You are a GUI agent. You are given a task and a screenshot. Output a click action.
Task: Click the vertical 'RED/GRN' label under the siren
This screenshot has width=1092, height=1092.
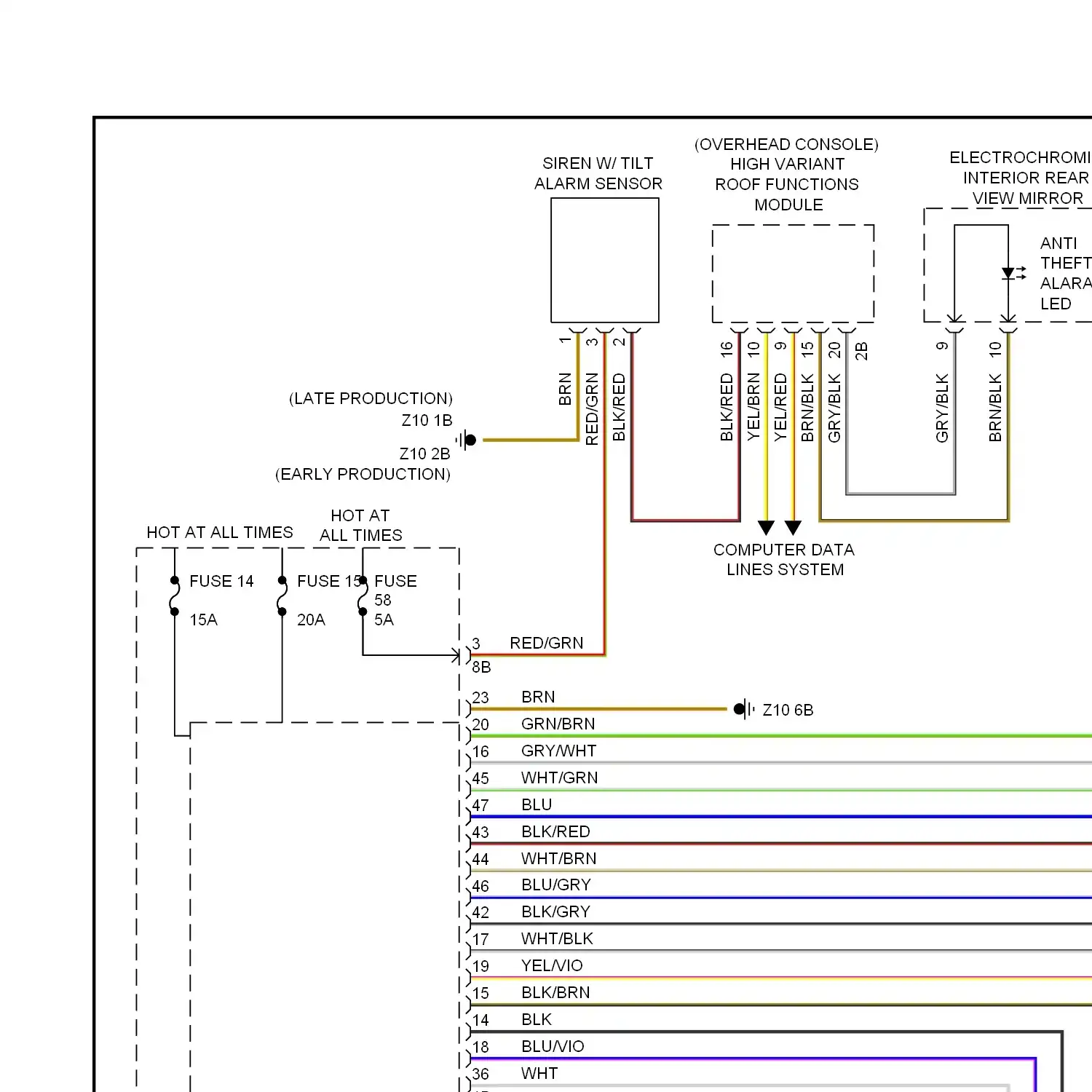pyautogui.click(x=592, y=409)
